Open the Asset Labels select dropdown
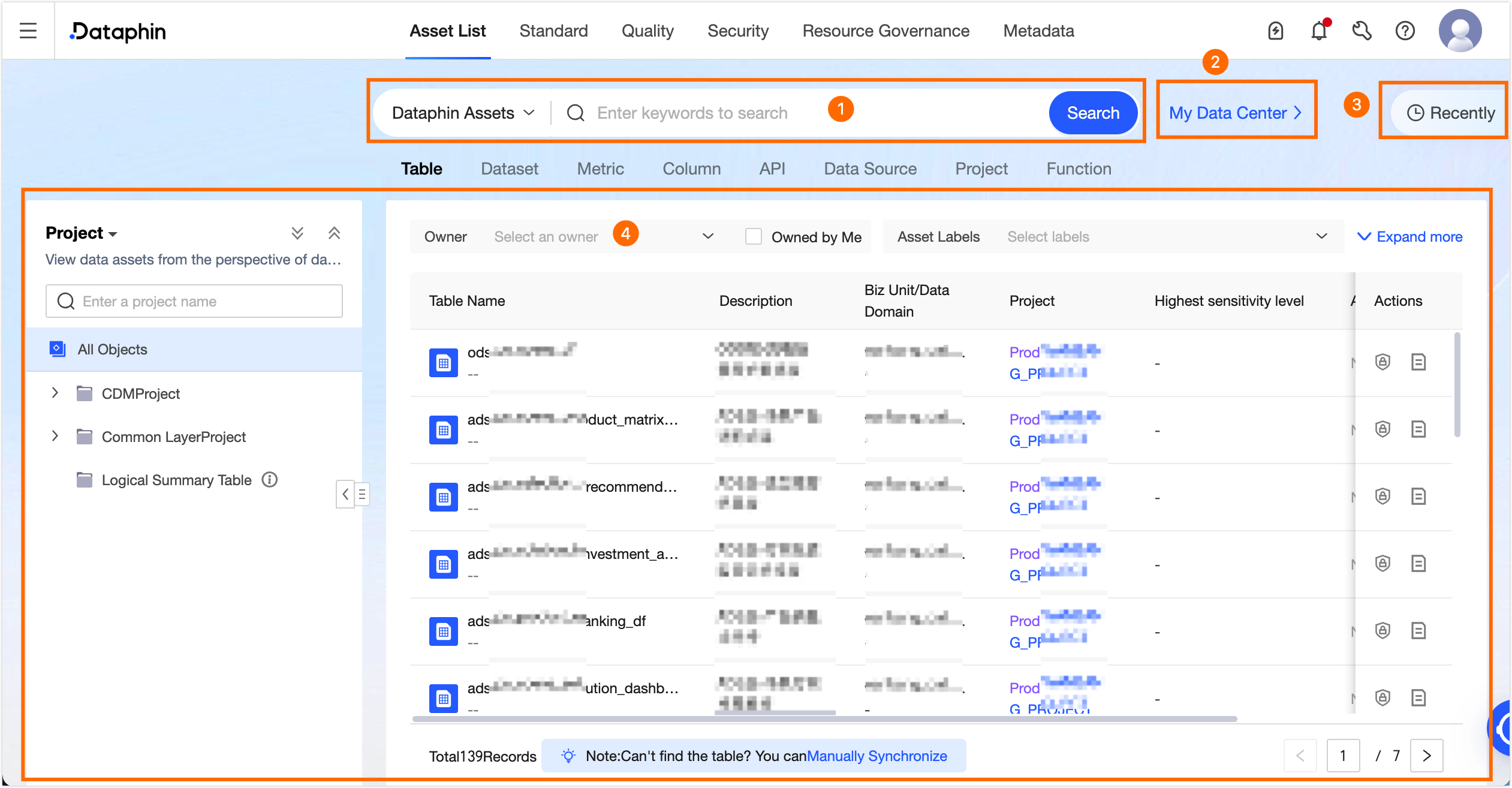The height and width of the screenshot is (788, 1512). pyautogui.click(x=1168, y=237)
